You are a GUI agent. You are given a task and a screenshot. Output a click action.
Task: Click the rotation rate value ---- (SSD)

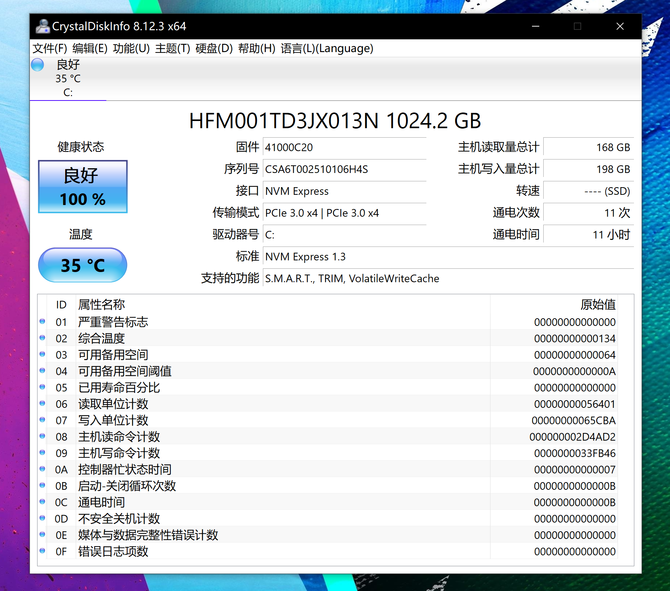pyautogui.click(x=588, y=191)
